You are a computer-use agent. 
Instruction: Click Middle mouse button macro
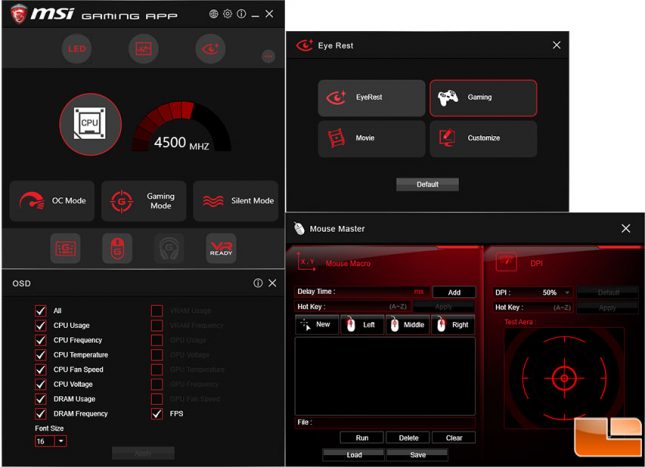coord(408,325)
